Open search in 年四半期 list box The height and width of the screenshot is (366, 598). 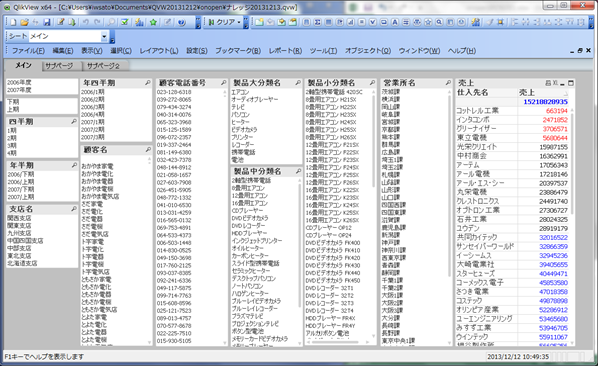147,83
